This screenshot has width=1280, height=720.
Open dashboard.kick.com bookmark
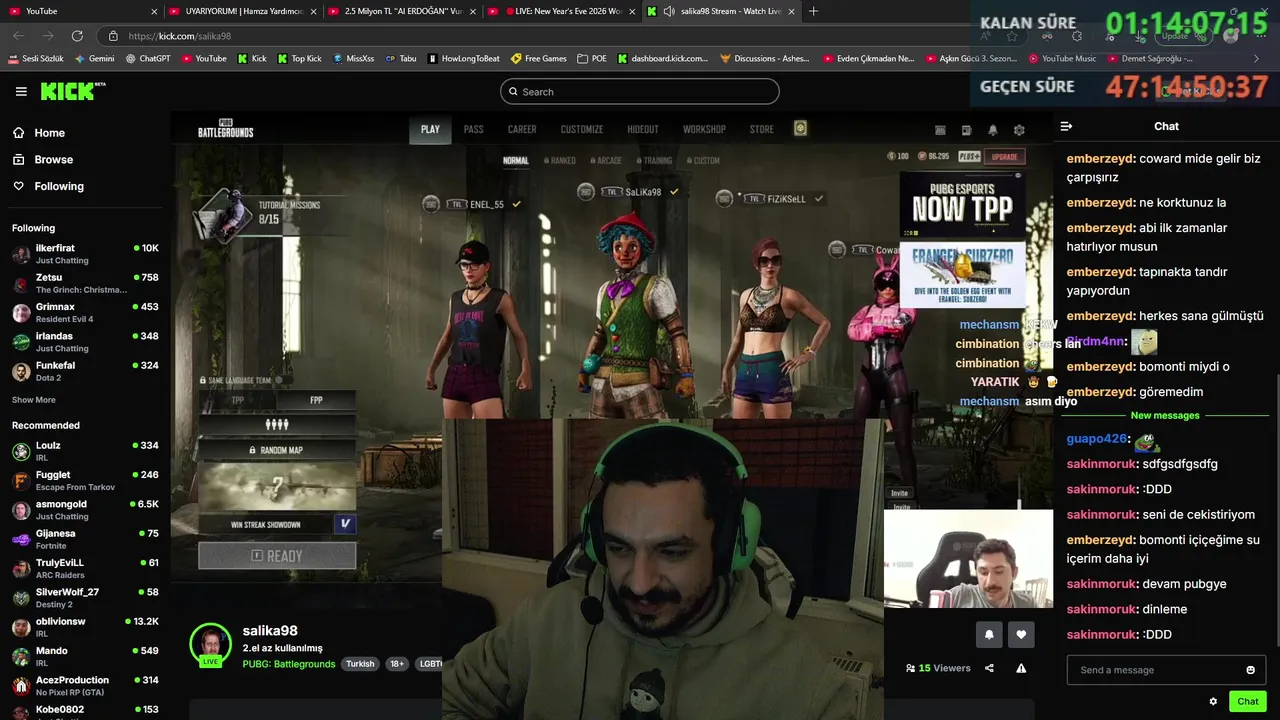[663, 59]
